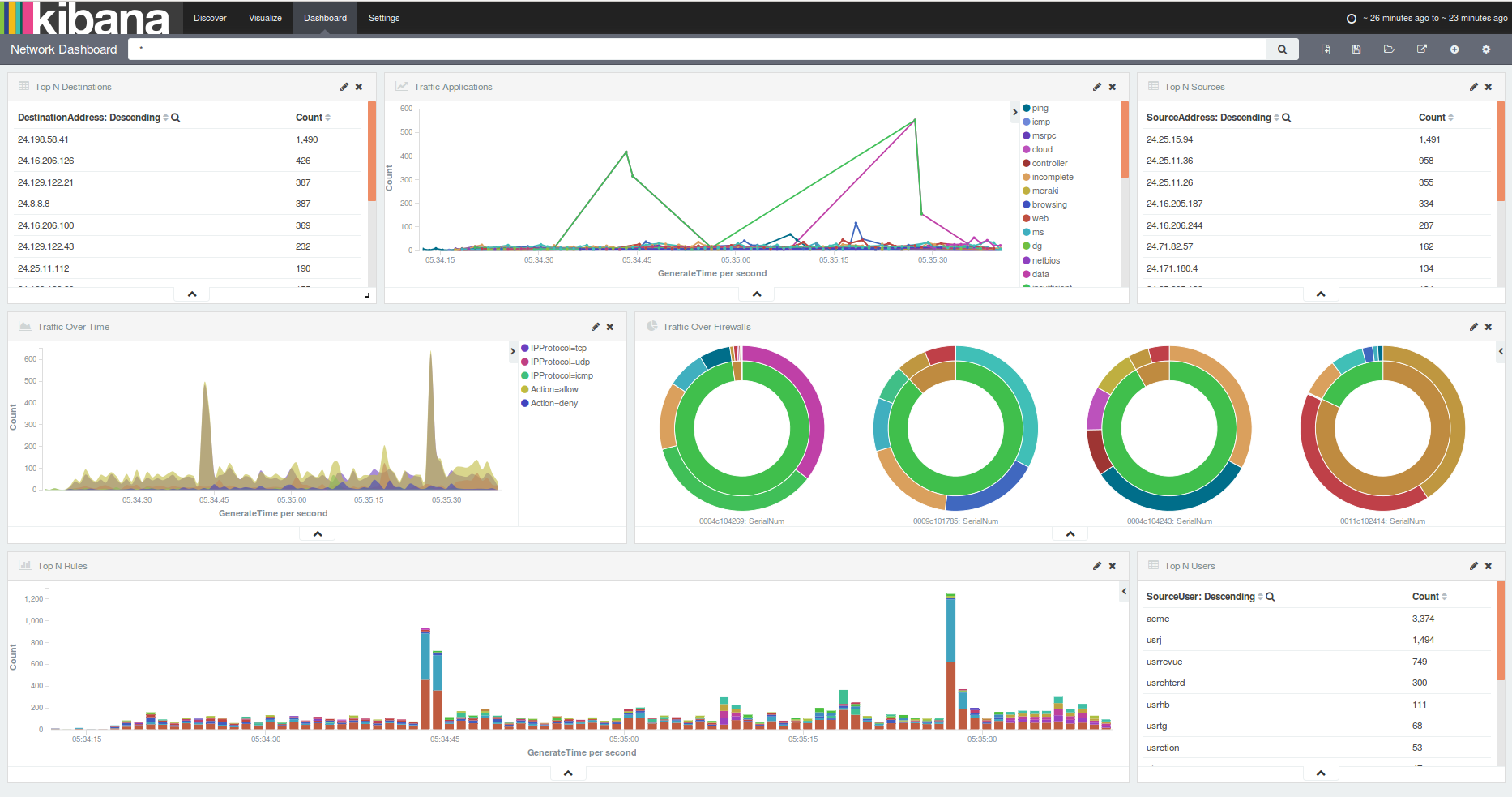Toggle the ping series in Traffic Applications legend
This screenshot has width=1512, height=797.
[1036, 107]
